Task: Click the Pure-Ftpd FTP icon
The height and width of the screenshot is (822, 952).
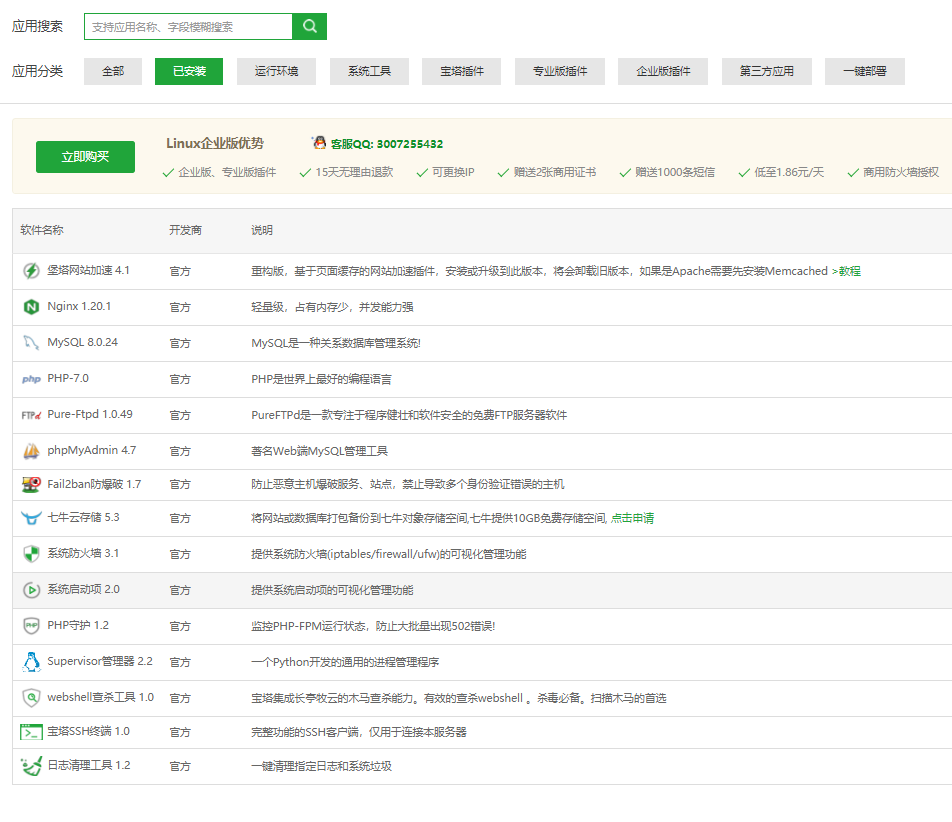Action: tap(32, 415)
